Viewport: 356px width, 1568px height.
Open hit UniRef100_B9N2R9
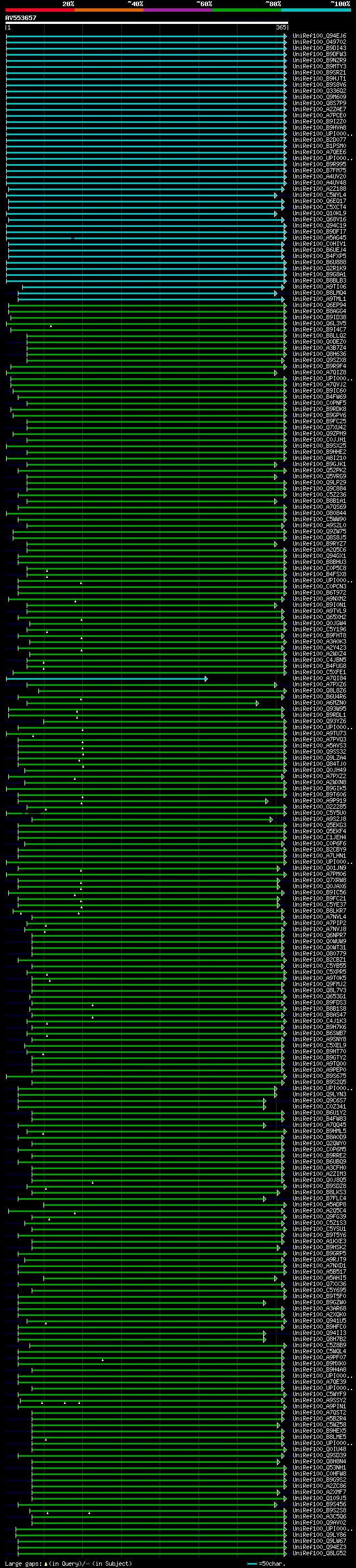319,60
